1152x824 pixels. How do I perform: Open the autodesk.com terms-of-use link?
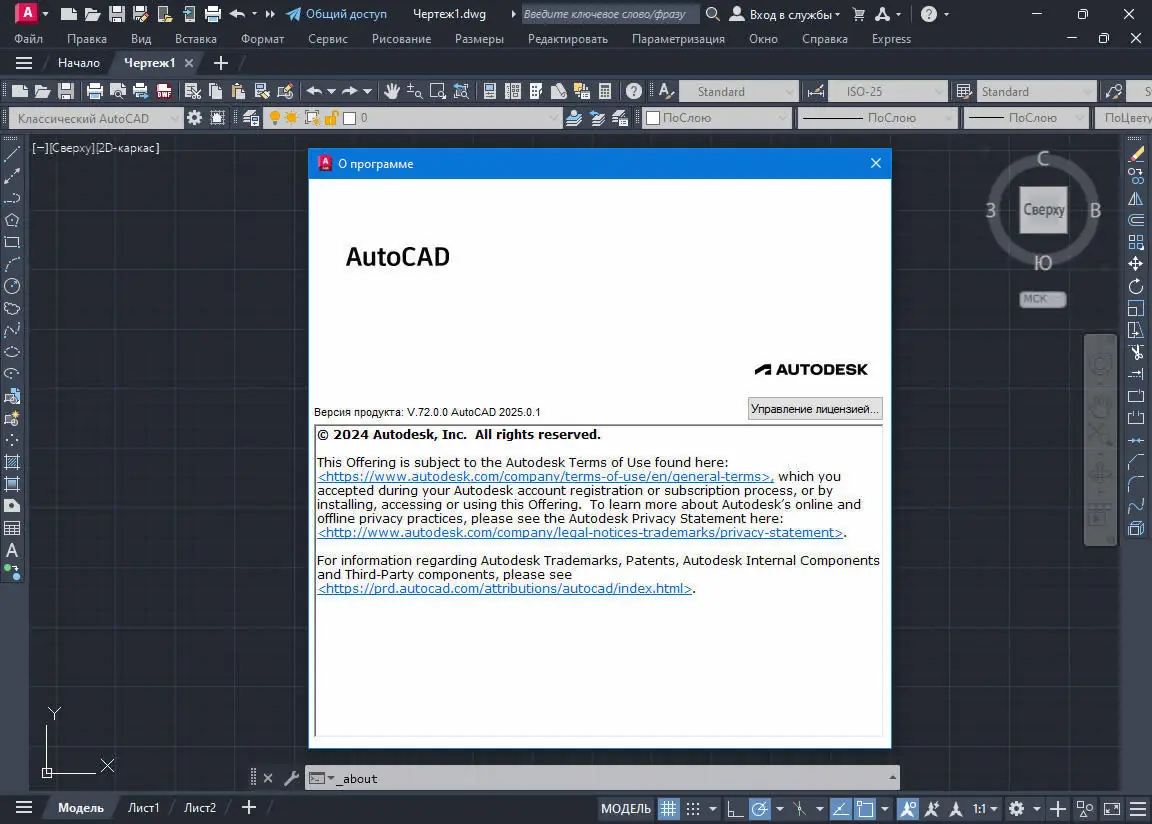(x=545, y=476)
